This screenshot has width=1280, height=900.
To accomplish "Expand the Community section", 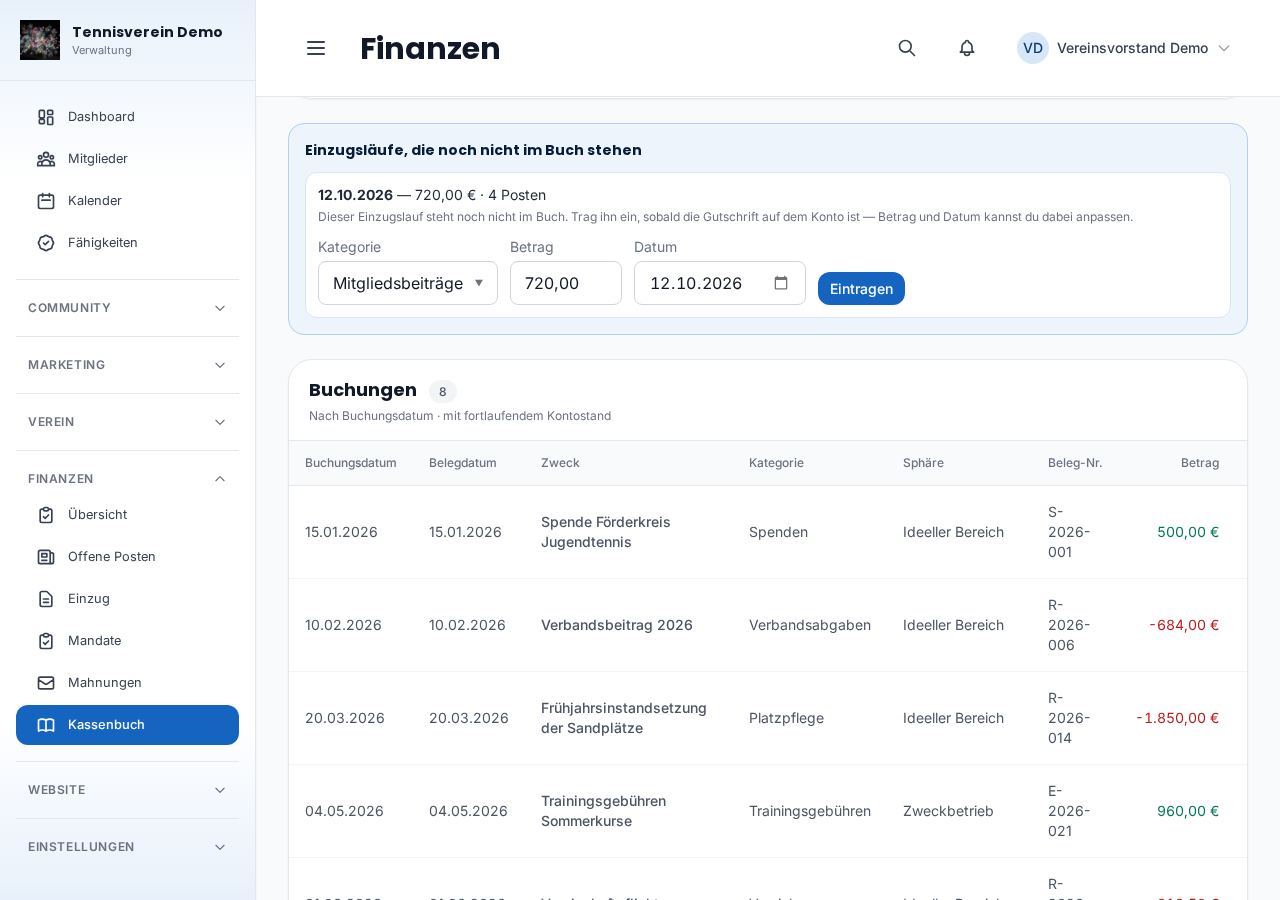I will [x=127, y=308].
